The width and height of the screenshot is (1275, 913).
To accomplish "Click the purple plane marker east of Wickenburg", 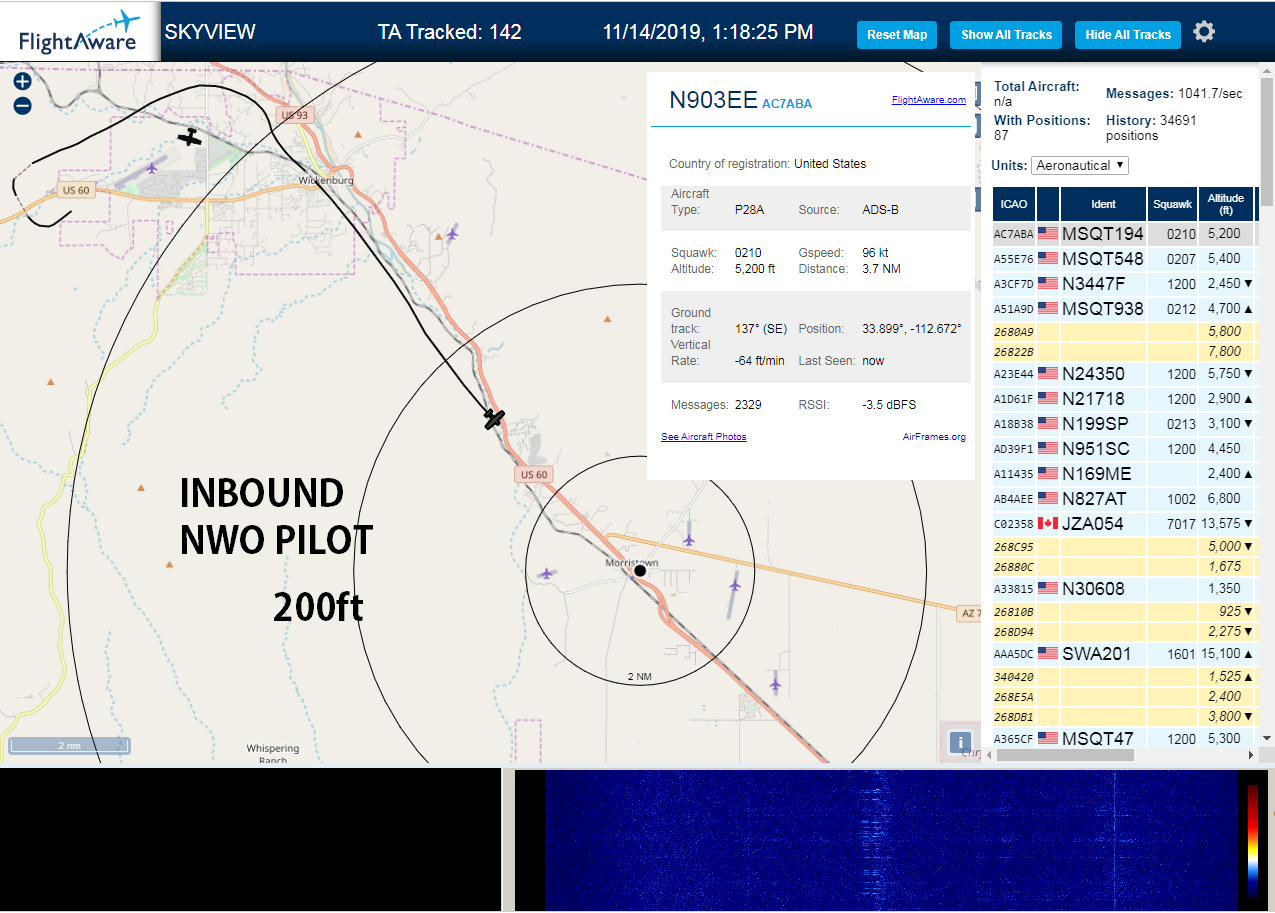I will tap(452, 234).
